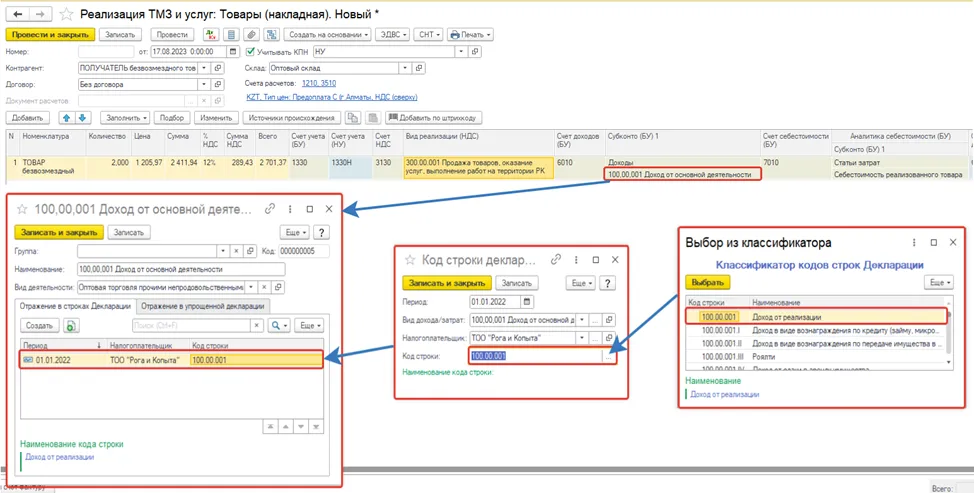Expand the Печать dropdown menu
The width and height of the screenshot is (974, 493).
pyautogui.click(x=470, y=35)
